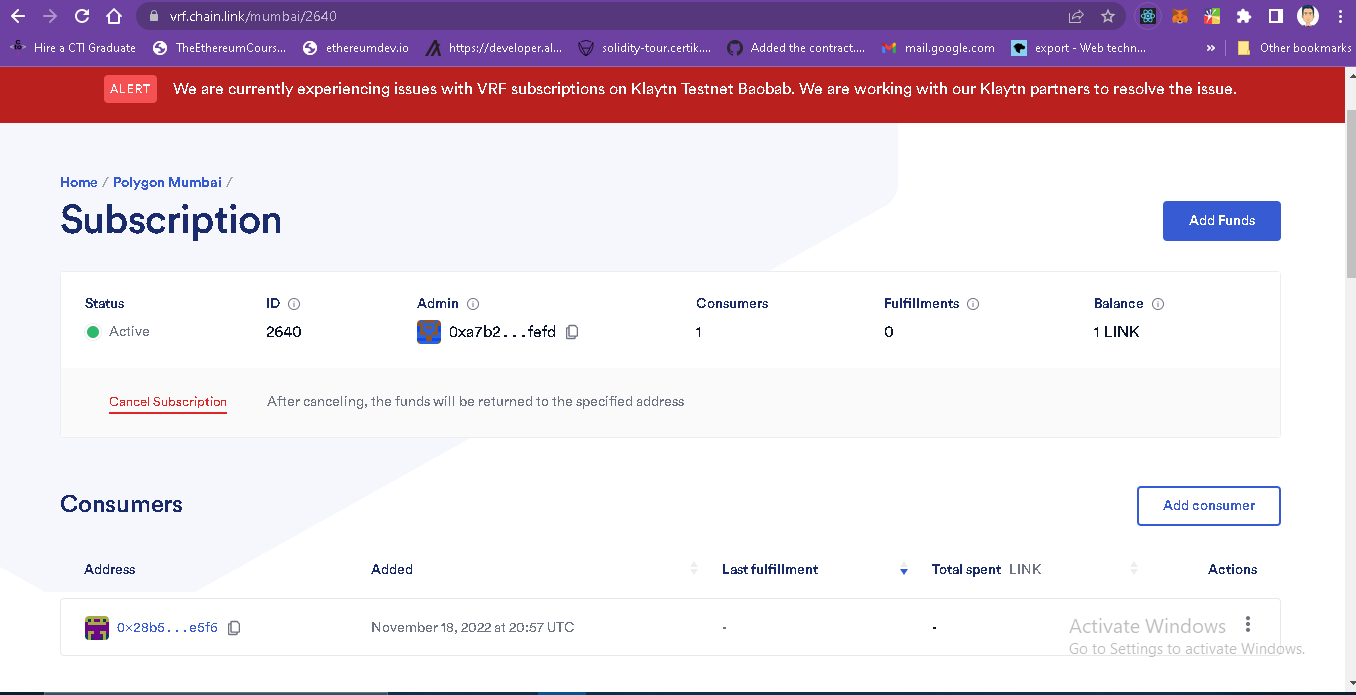This screenshot has width=1356, height=695.
Task: Open the colorful extension next to MetaMask
Action: 1212,16
